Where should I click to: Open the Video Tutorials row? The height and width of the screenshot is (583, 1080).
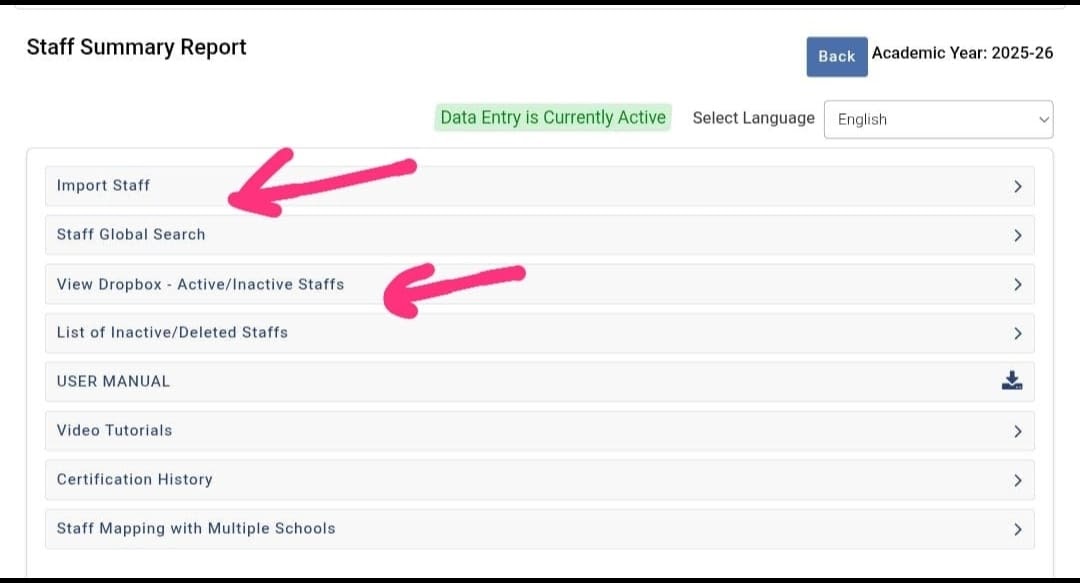point(114,430)
